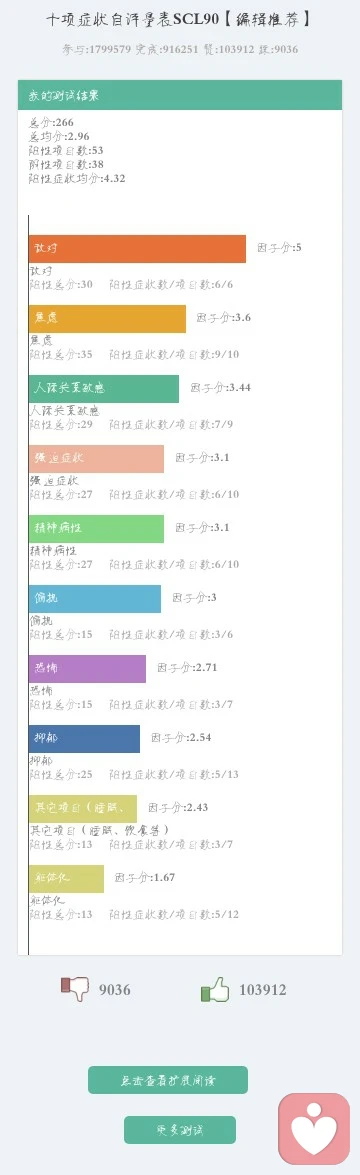Click the 9036 dislike count
Viewport: 360px width, 1175px height.
115,990
